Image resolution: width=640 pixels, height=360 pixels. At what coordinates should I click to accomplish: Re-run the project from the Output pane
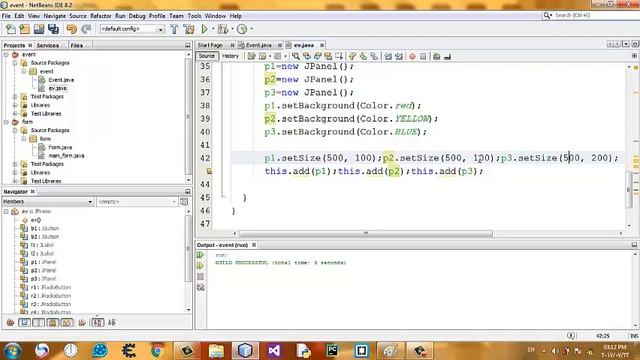click(x=200, y=255)
